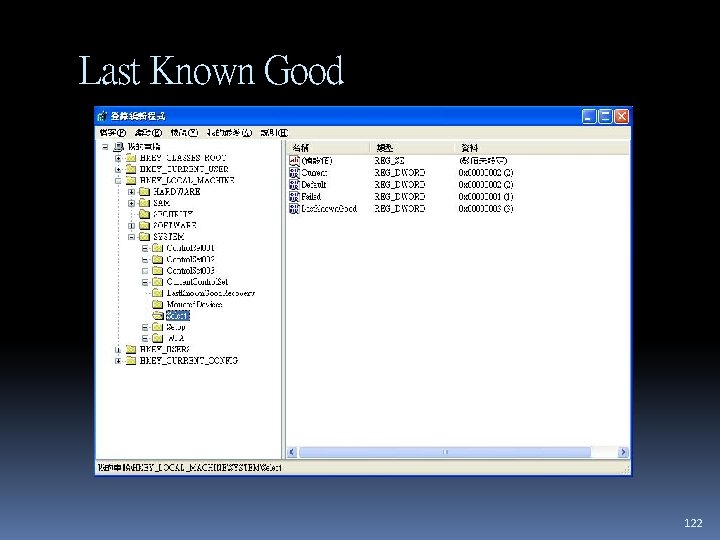Open the 我的最愛(A) Favorites menu
Image resolution: width=720 pixels, height=540 pixels.
pos(229,133)
